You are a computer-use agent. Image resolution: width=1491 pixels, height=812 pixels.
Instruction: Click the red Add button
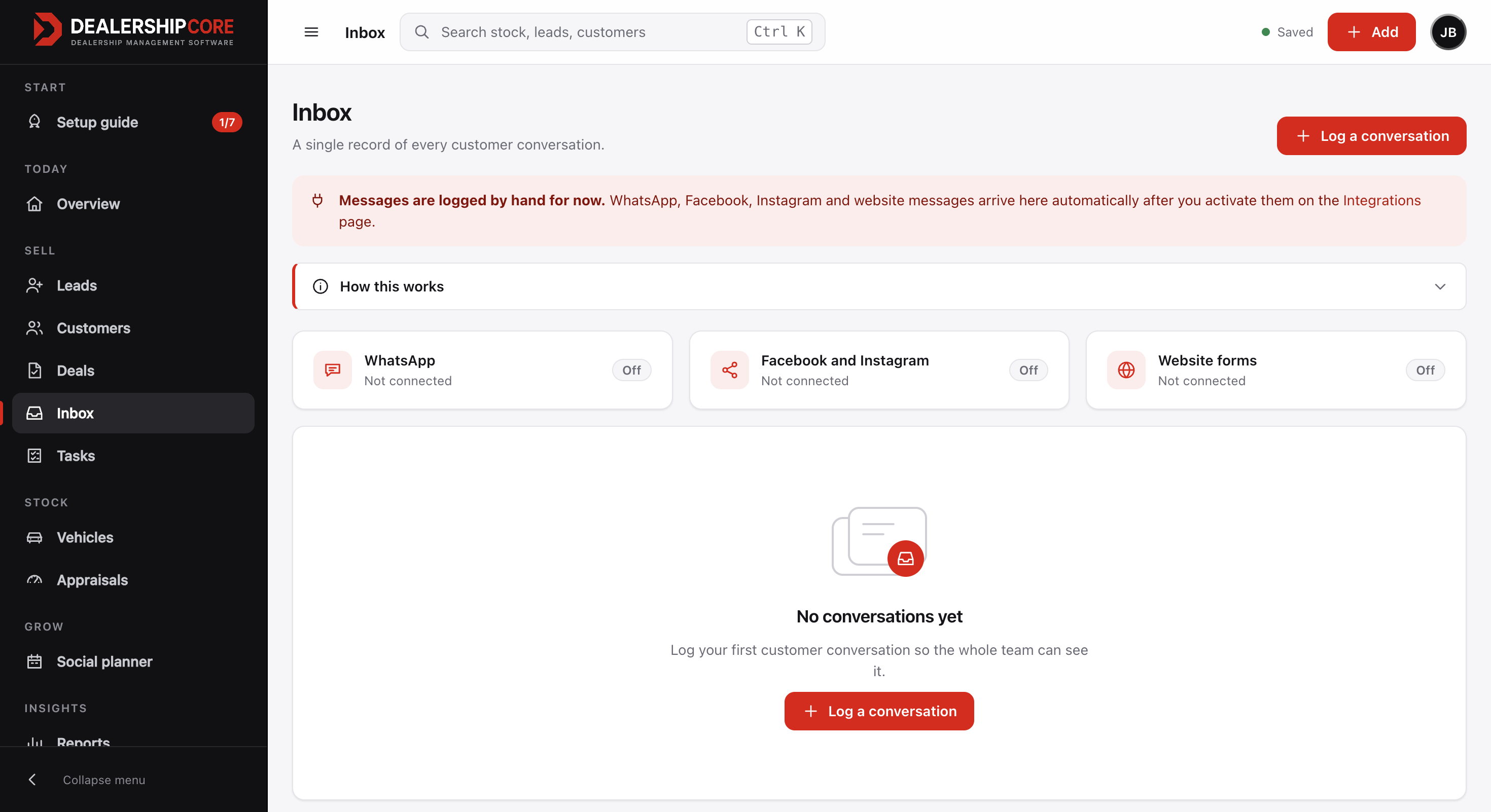(1371, 32)
